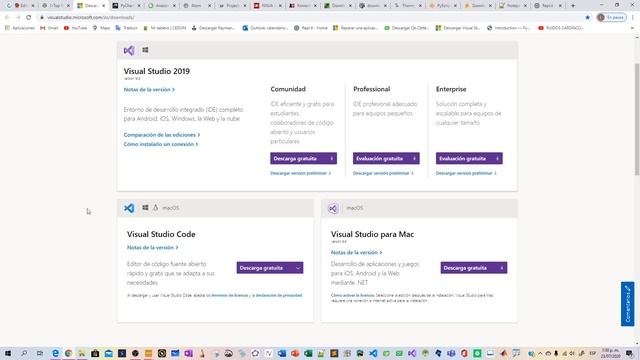Image resolution: width=640 pixels, height=360 pixels.
Task: Click Descargar versión preliminar under Professional
Action: click(383, 173)
